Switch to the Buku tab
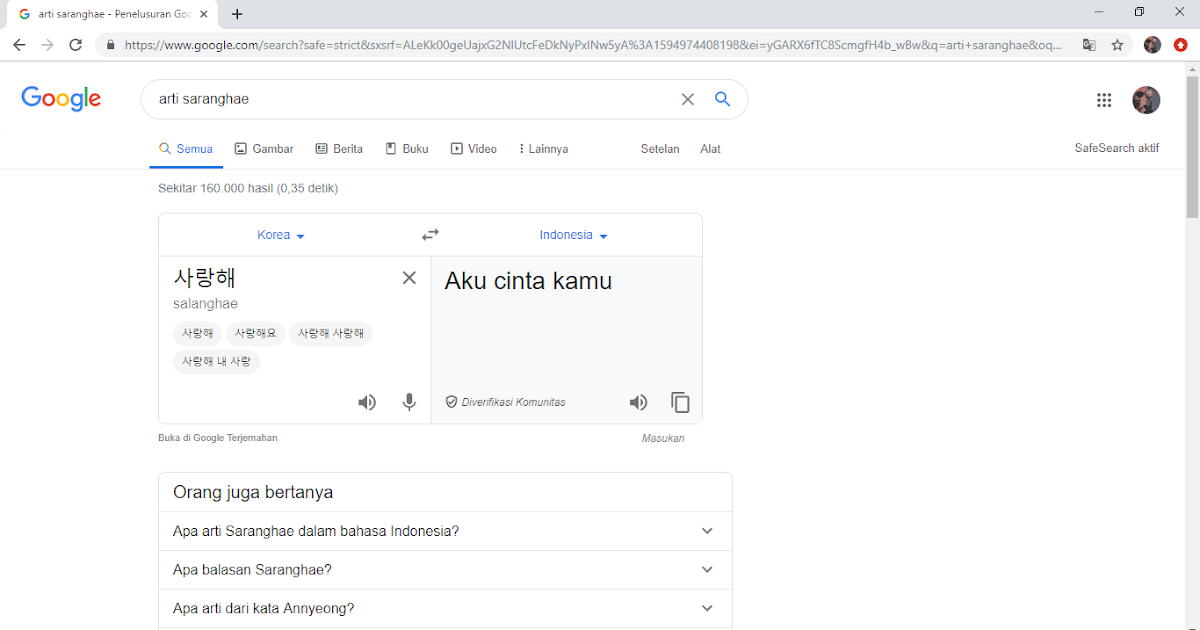 tap(407, 149)
